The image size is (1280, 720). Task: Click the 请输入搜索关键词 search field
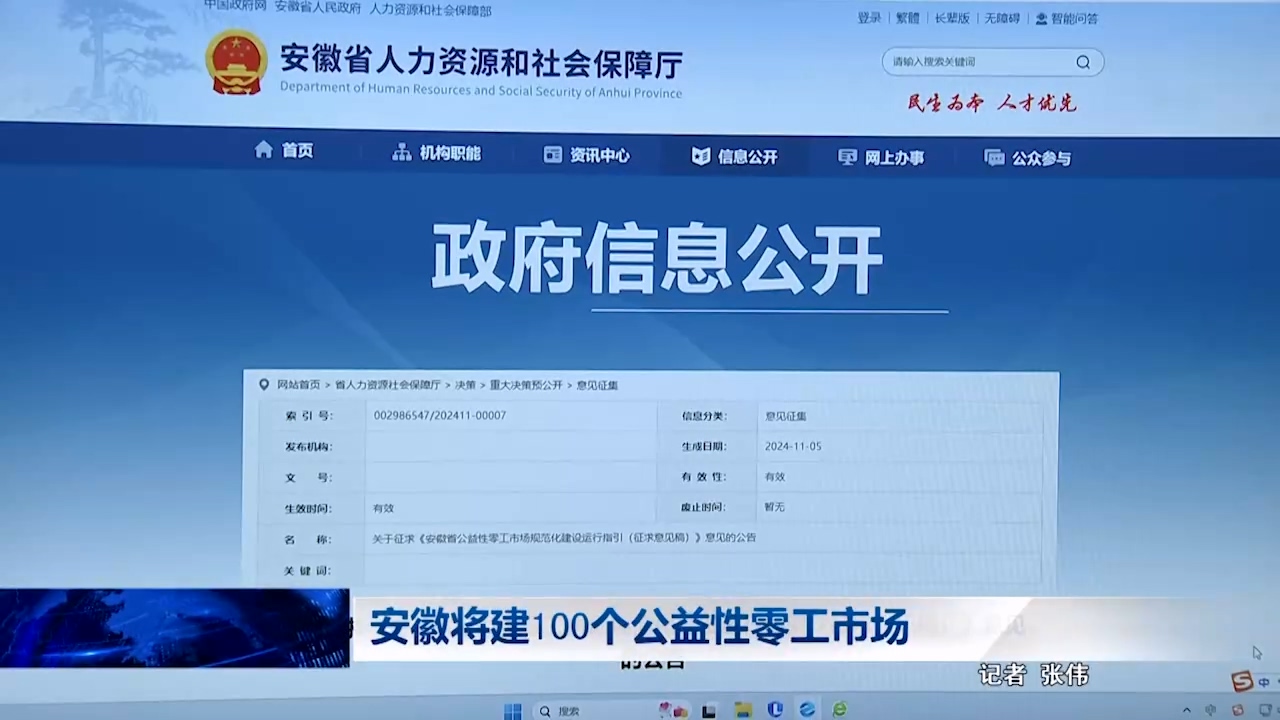coord(975,62)
